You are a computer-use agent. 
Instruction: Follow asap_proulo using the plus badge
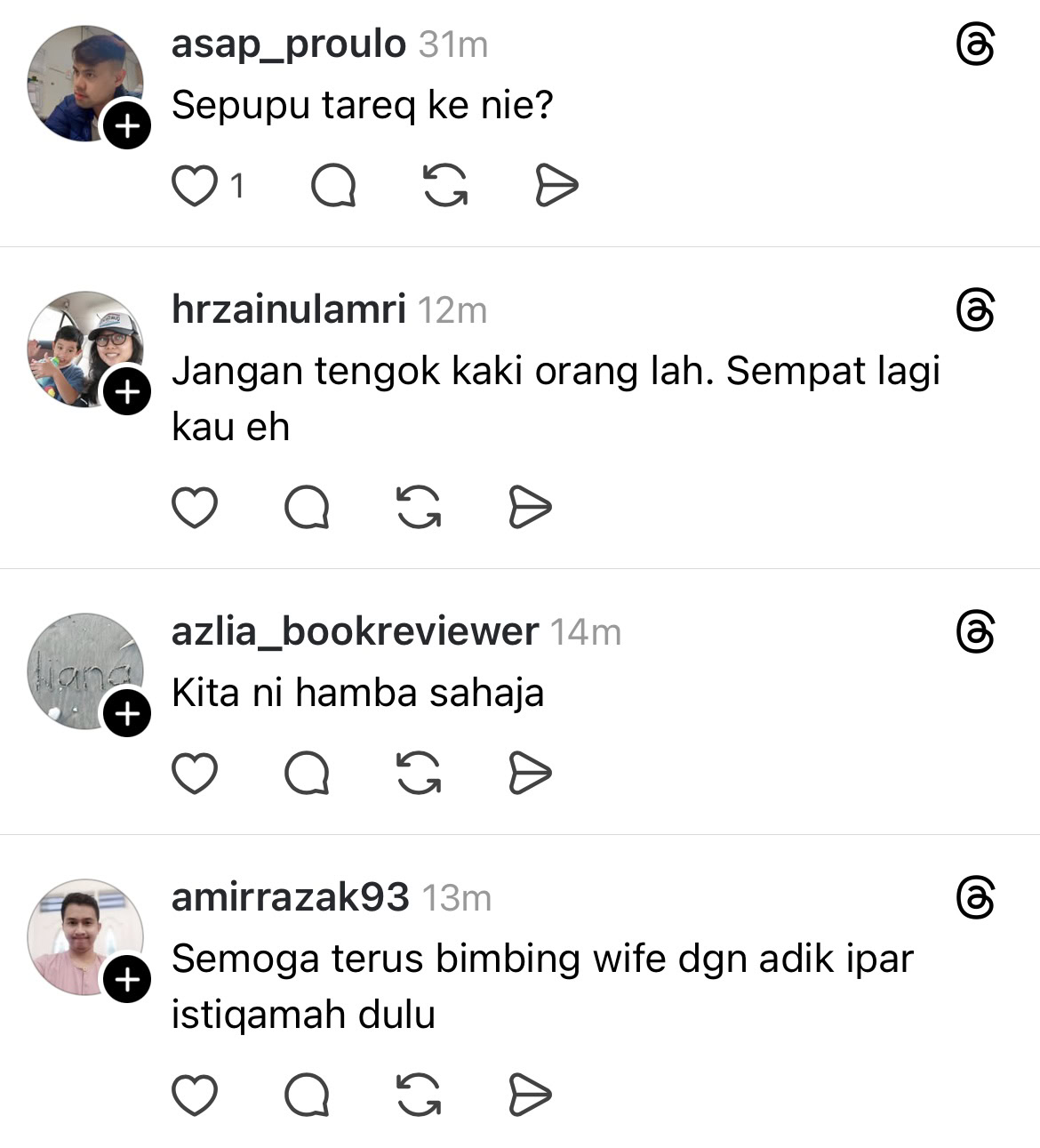click(127, 125)
